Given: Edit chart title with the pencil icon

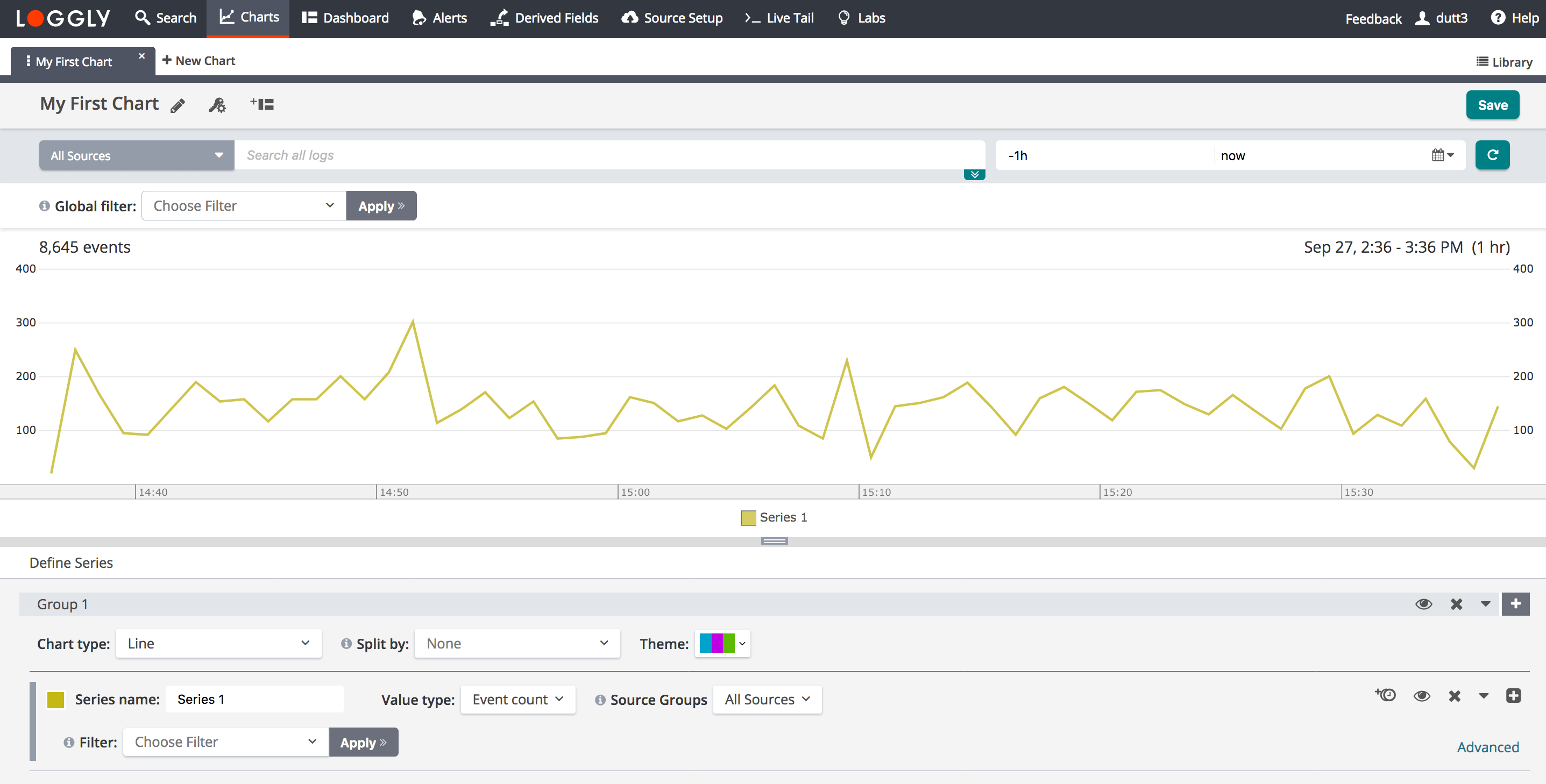Looking at the screenshot, I should click(178, 105).
